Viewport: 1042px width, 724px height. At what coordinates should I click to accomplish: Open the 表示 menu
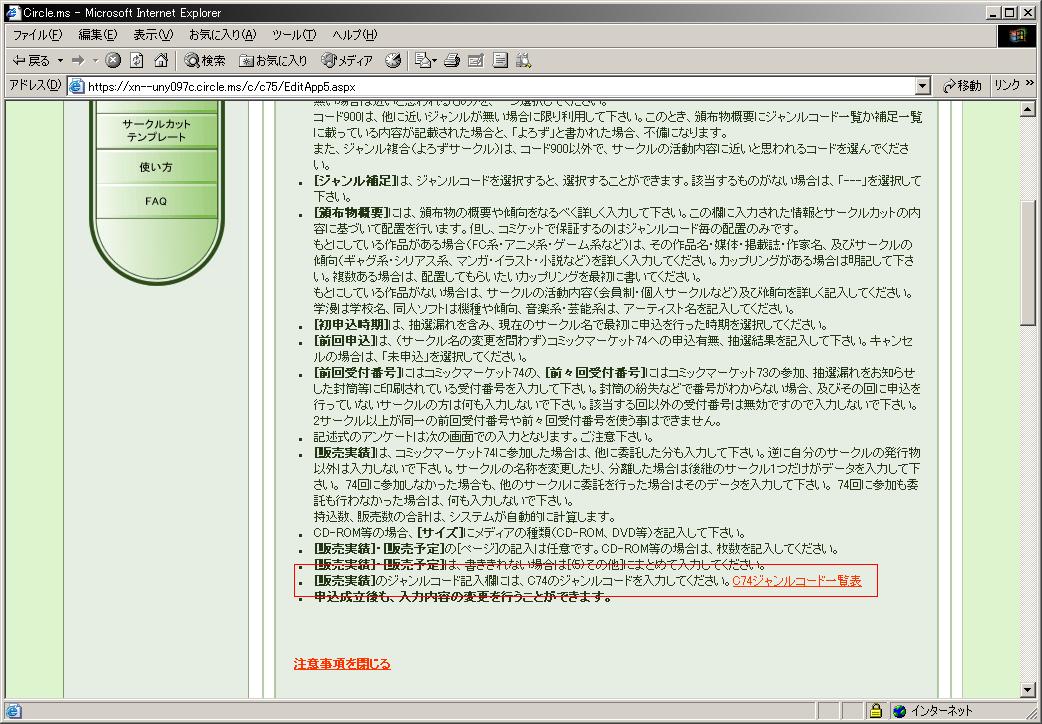(x=153, y=35)
